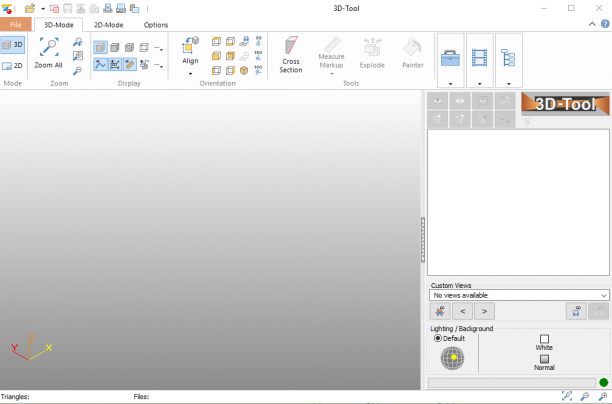This screenshot has height=404, width=612.
Task: Toggle the dimensions display option in Display group
Action: pos(115,64)
